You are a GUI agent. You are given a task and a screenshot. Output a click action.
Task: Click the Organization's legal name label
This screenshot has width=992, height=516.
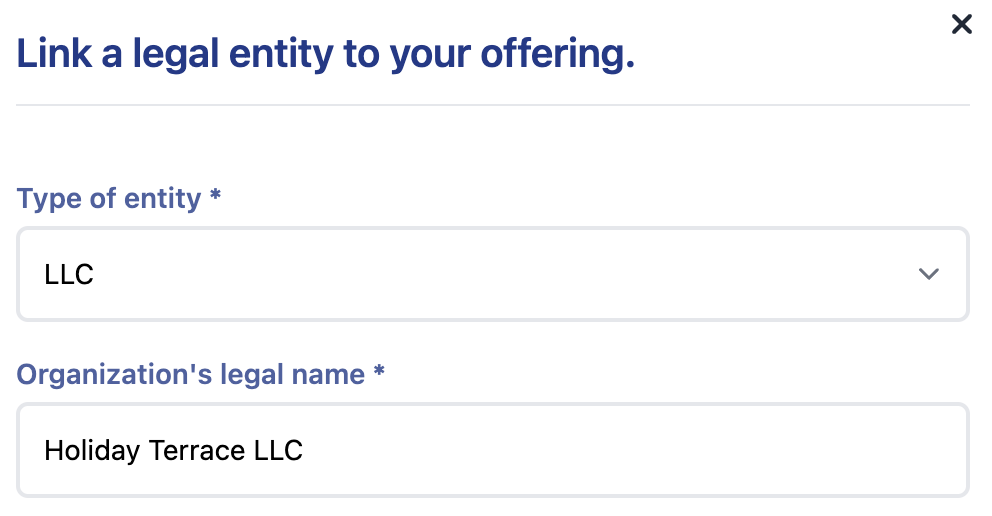[x=190, y=374]
